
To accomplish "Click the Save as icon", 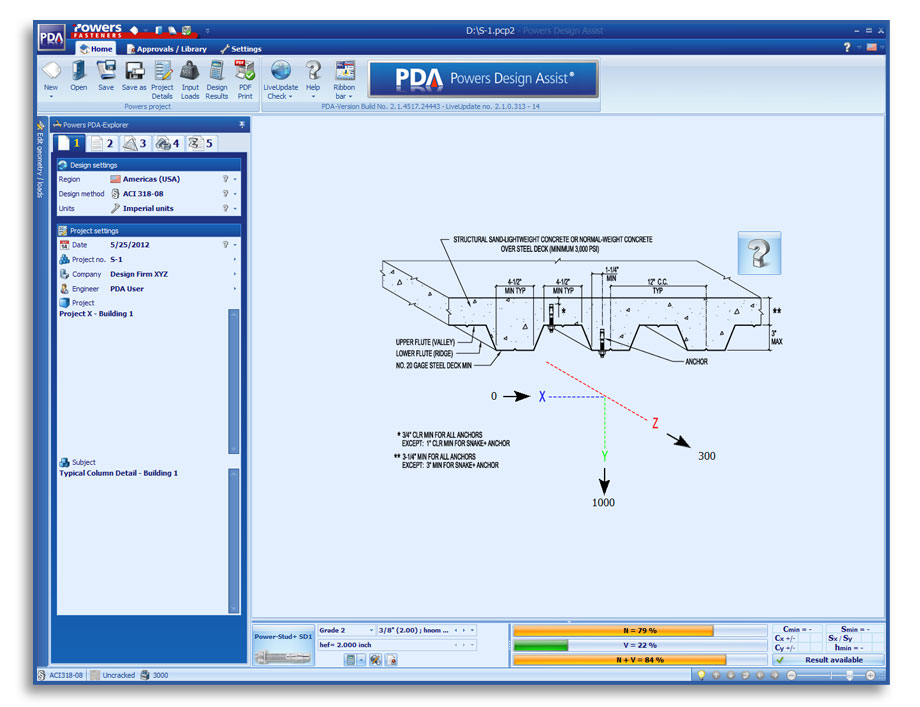I will (x=134, y=72).
